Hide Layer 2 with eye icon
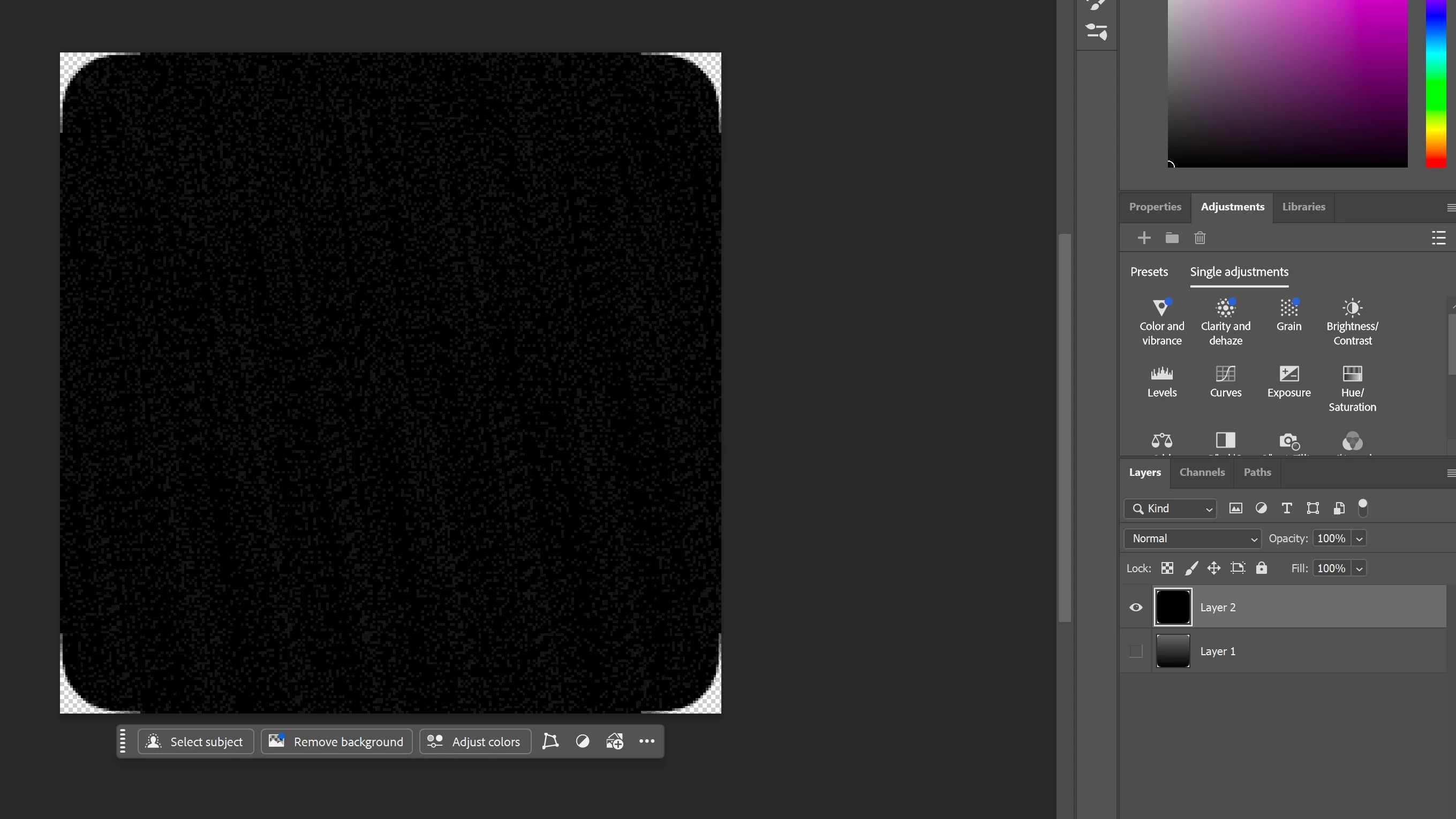 1136,608
